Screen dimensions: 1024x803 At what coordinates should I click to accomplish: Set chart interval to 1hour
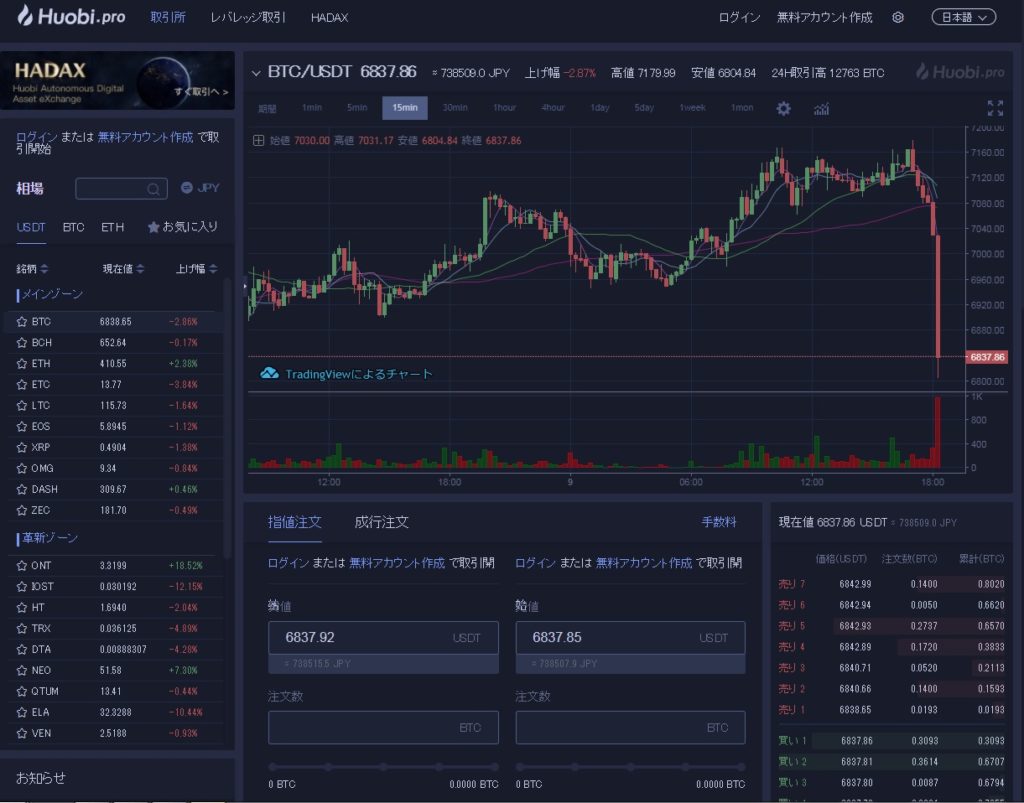[504, 108]
